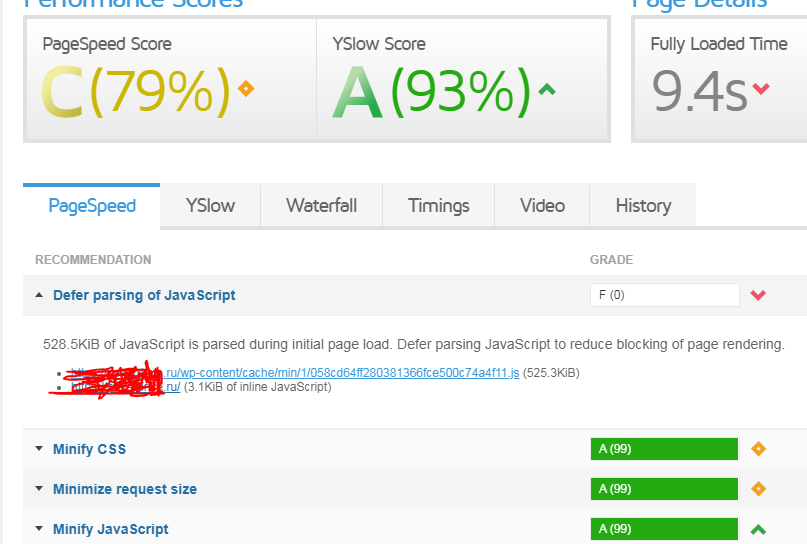
Task: Click the green A (99) Minify CSS grade bar
Action: point(664,449)
